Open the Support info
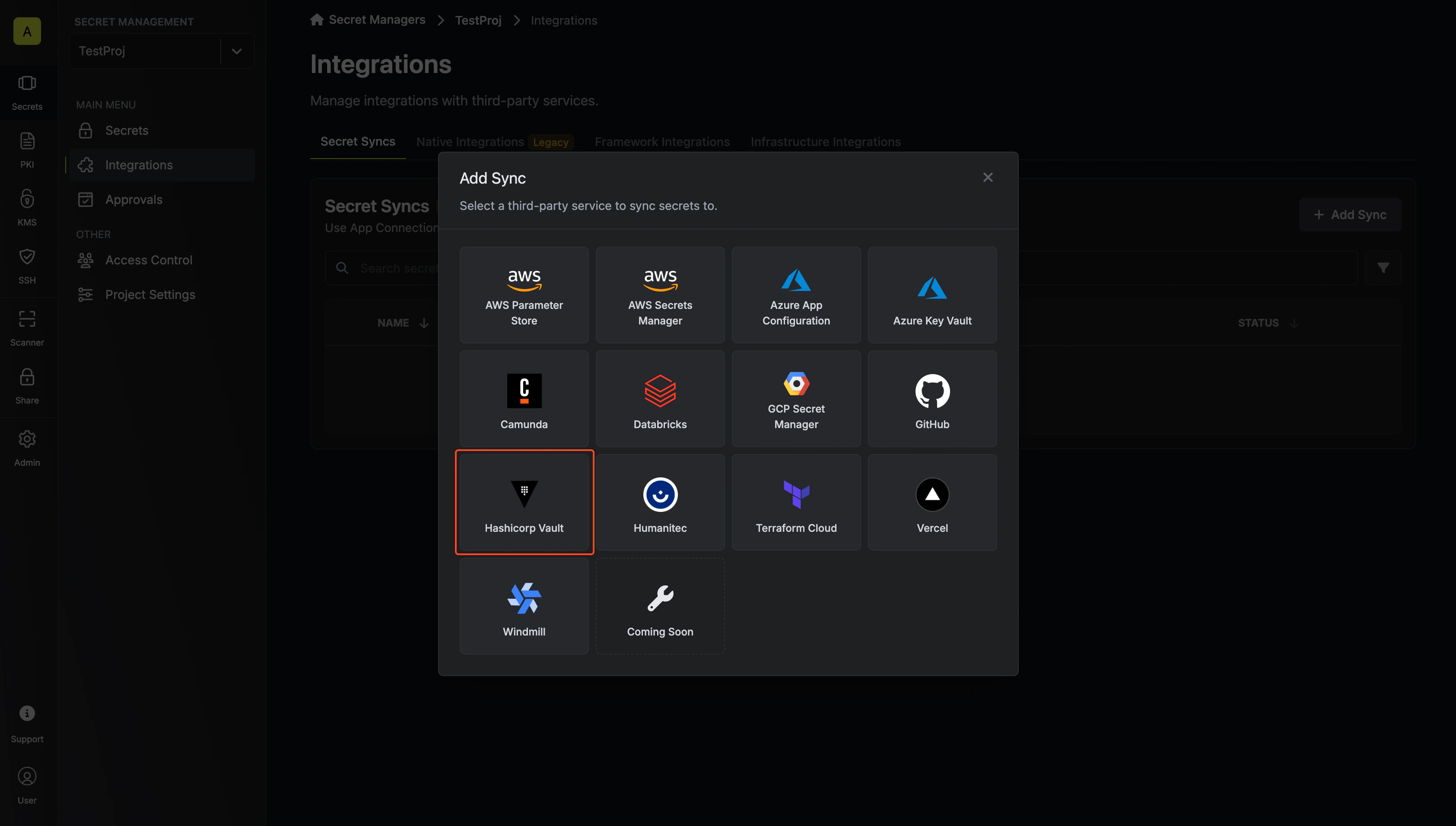The width and height of the screenshot is (1456, 826). click(x=27, y=724)
